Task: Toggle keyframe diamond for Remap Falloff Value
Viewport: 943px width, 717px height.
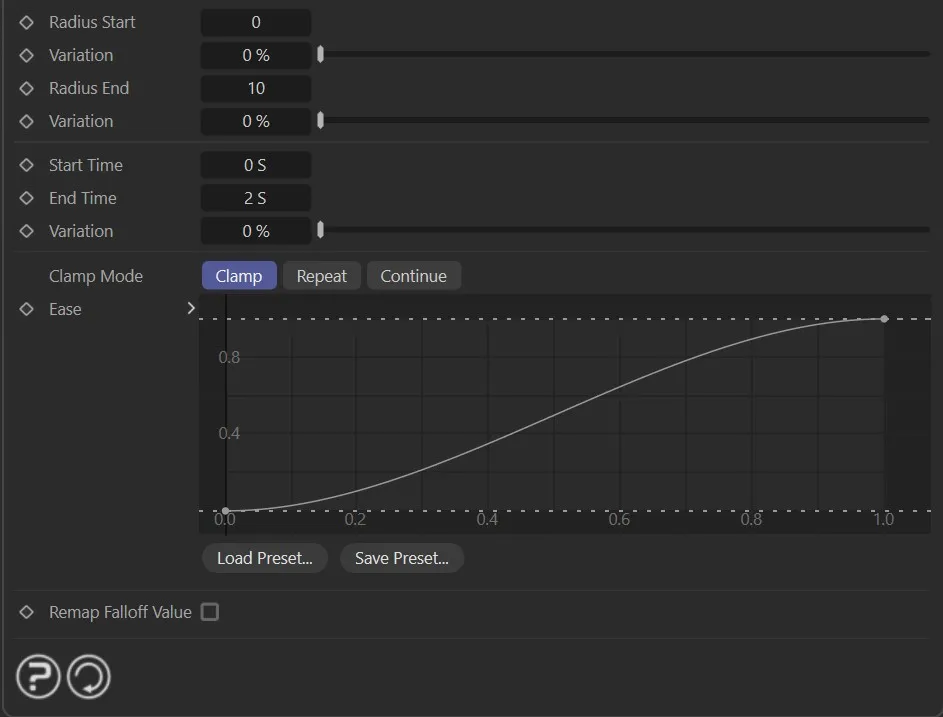Action: coord(27,612)
